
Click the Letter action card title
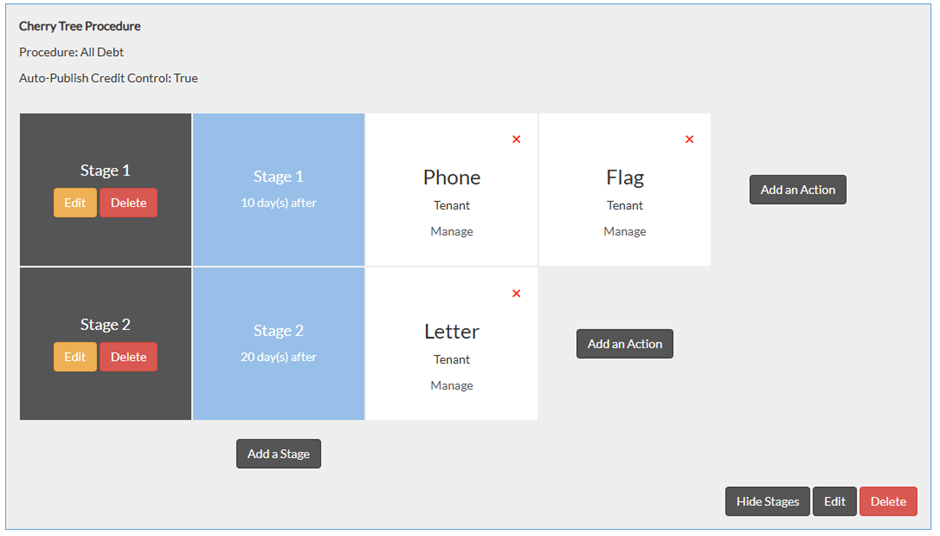point(452,332)
